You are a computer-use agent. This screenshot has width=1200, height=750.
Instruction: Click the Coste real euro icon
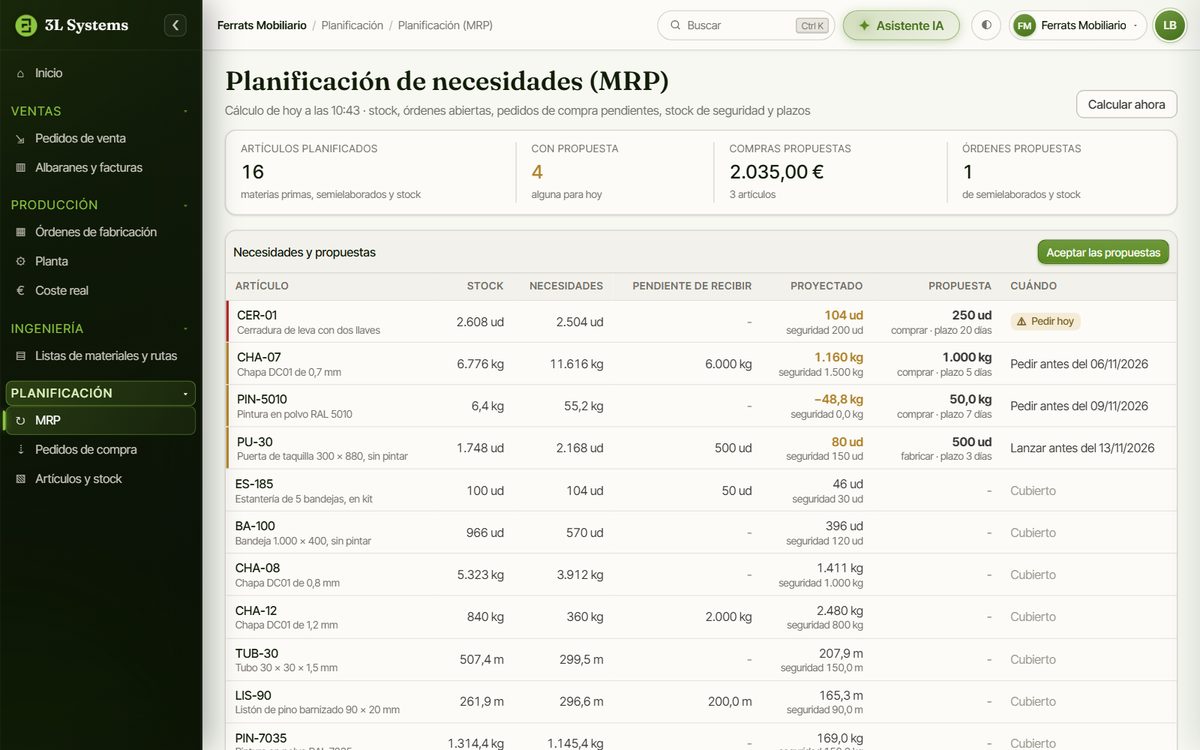pyautogui.click(x=21, y=291)
